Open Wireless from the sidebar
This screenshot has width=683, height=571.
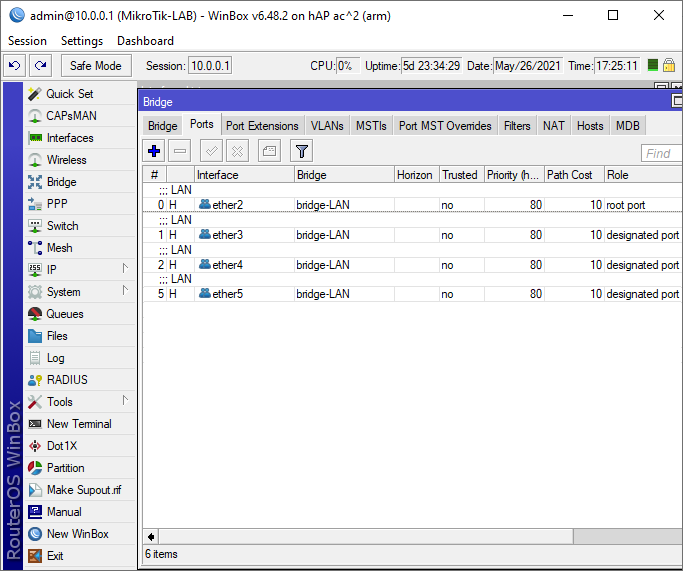[80, 160]
